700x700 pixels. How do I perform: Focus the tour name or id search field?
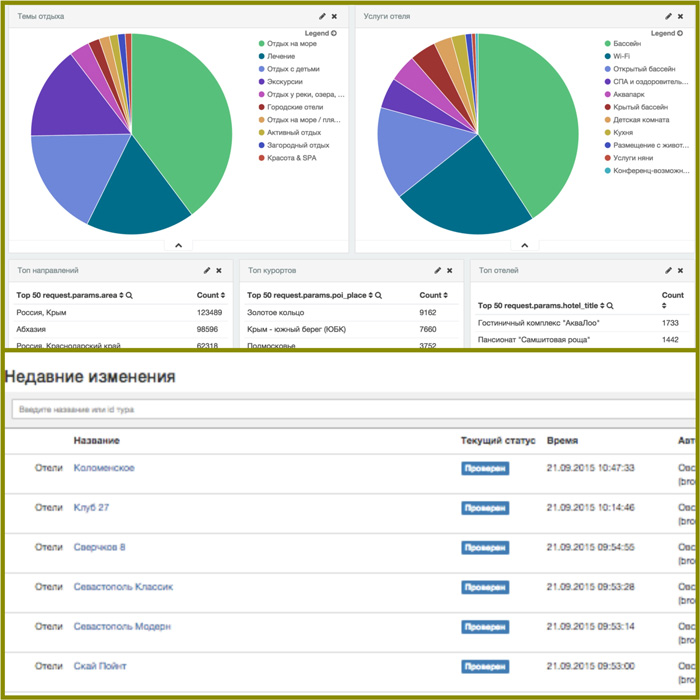coord(355,409)
